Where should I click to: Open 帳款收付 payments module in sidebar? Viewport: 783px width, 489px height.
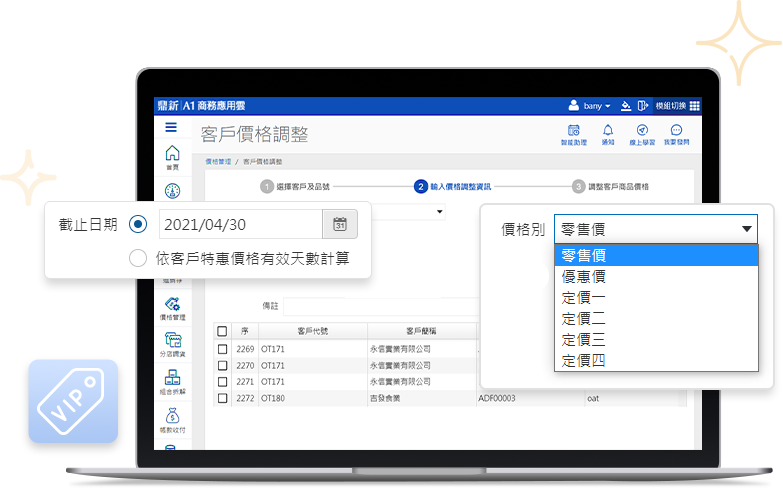[x=172, y=420]
